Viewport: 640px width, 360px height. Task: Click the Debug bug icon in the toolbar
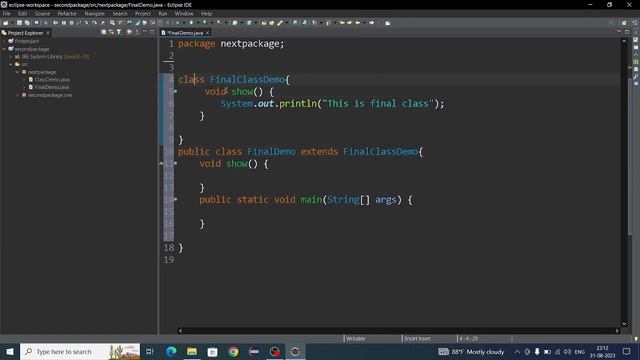point(177,23)
